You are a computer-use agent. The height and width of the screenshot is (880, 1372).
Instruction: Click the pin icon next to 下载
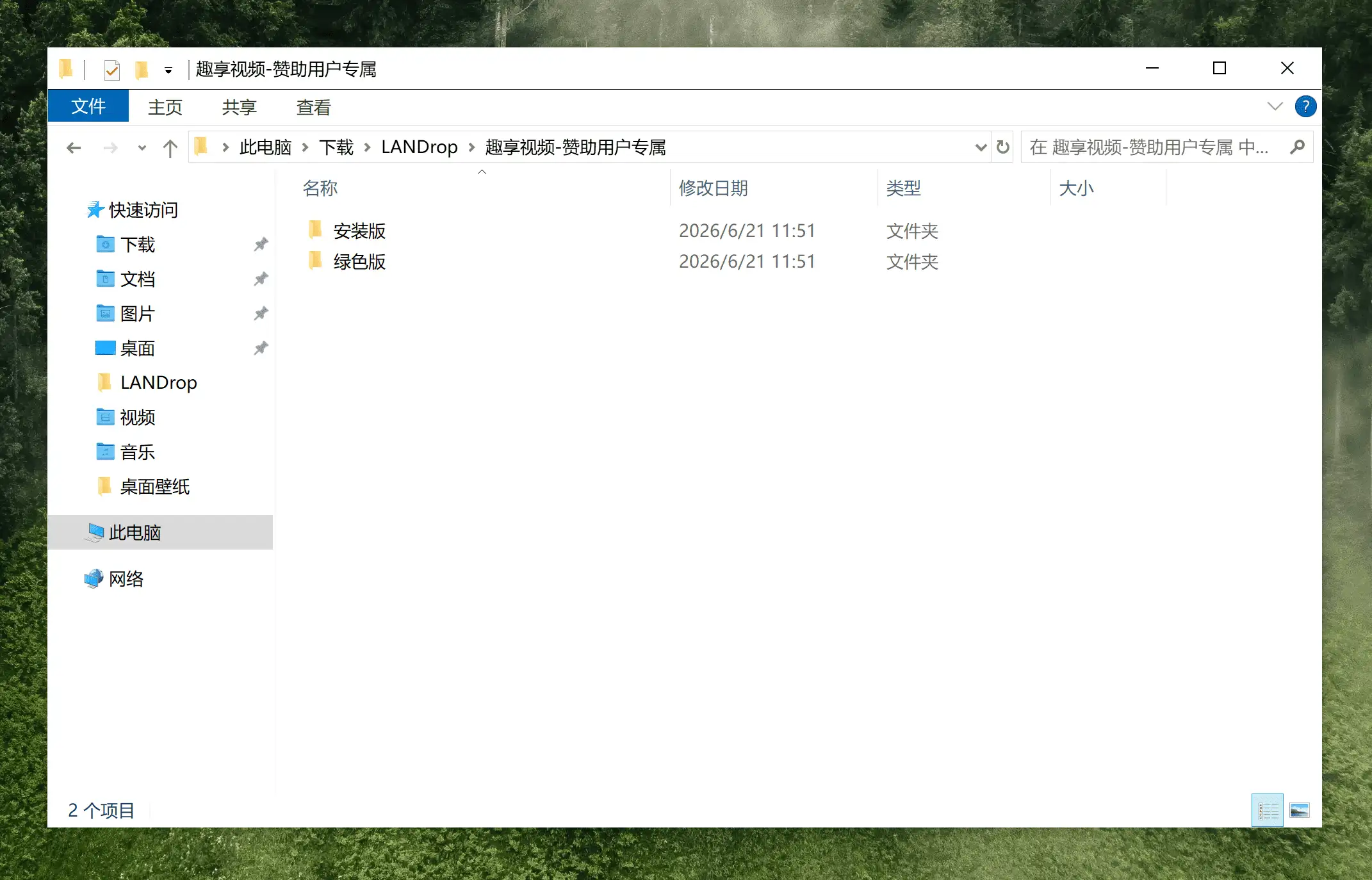click(x=261, y=244)
